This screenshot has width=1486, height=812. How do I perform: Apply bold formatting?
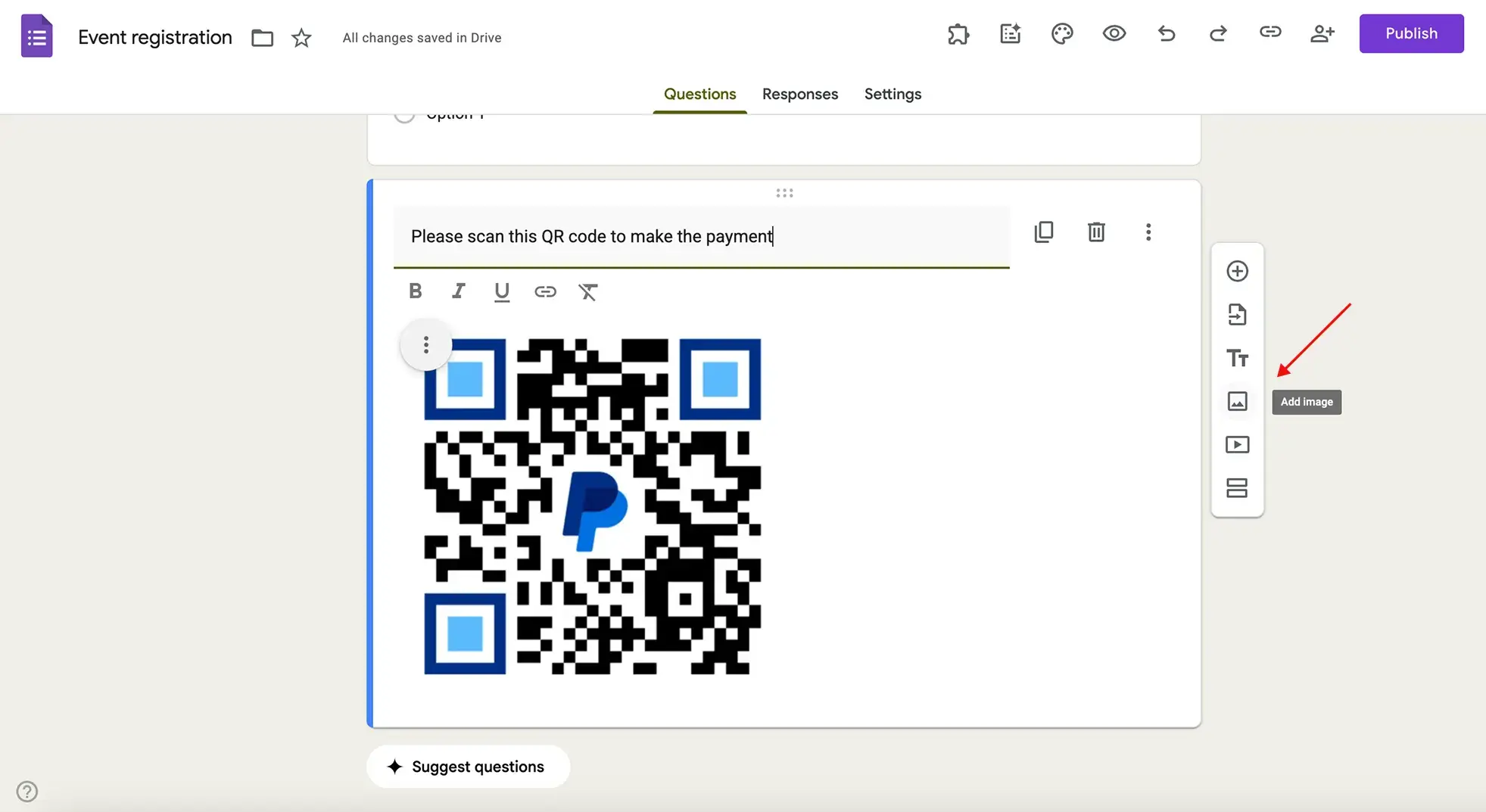pos(415,291)
